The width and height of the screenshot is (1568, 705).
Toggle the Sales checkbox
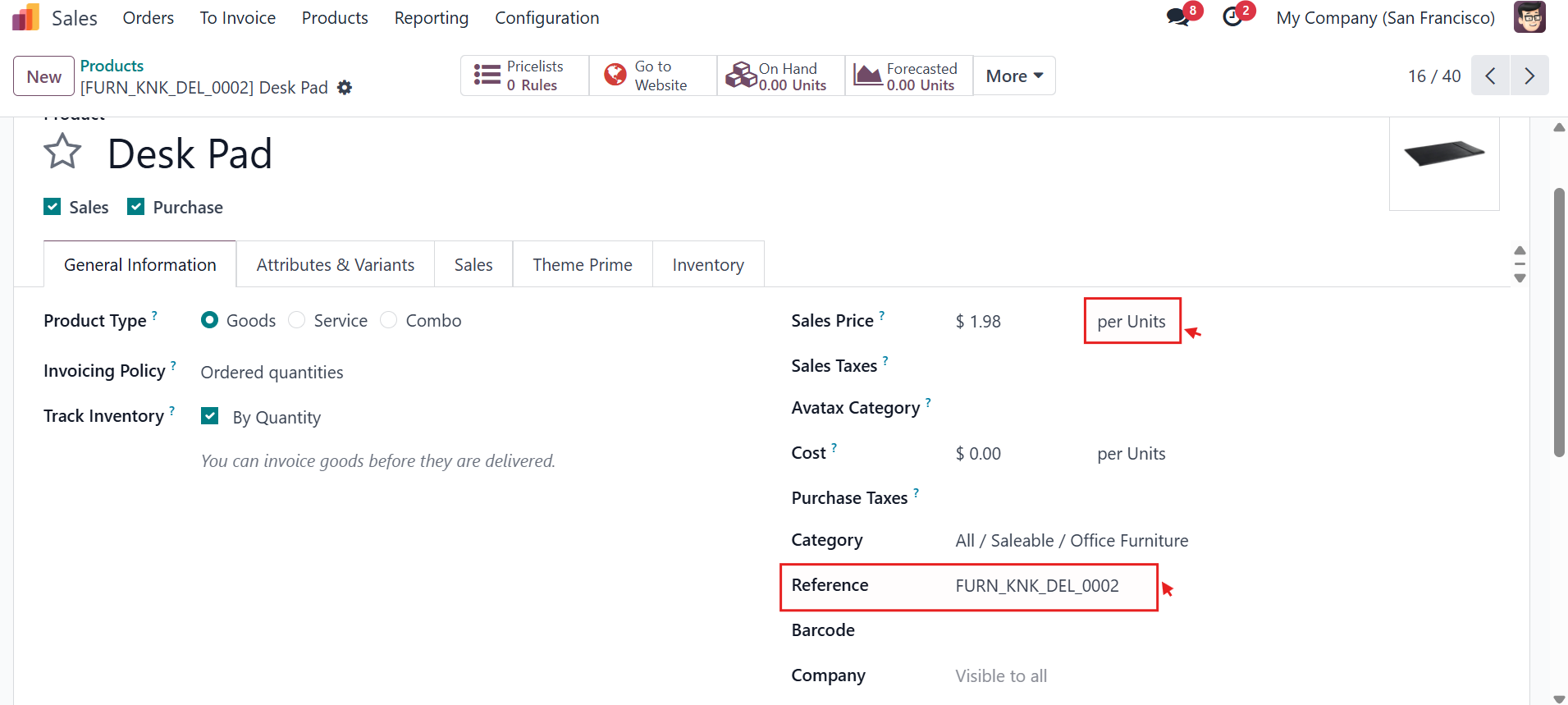point(53,207)
